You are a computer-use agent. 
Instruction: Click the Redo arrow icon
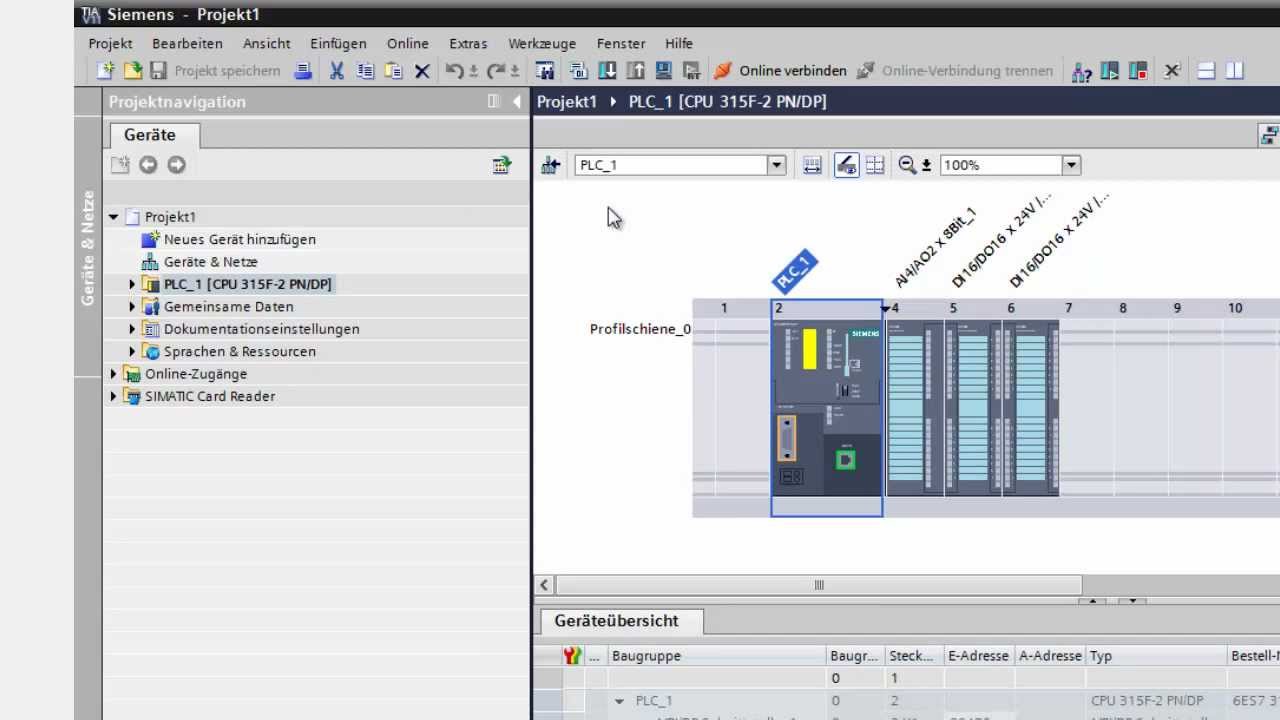tap(496, 71)
